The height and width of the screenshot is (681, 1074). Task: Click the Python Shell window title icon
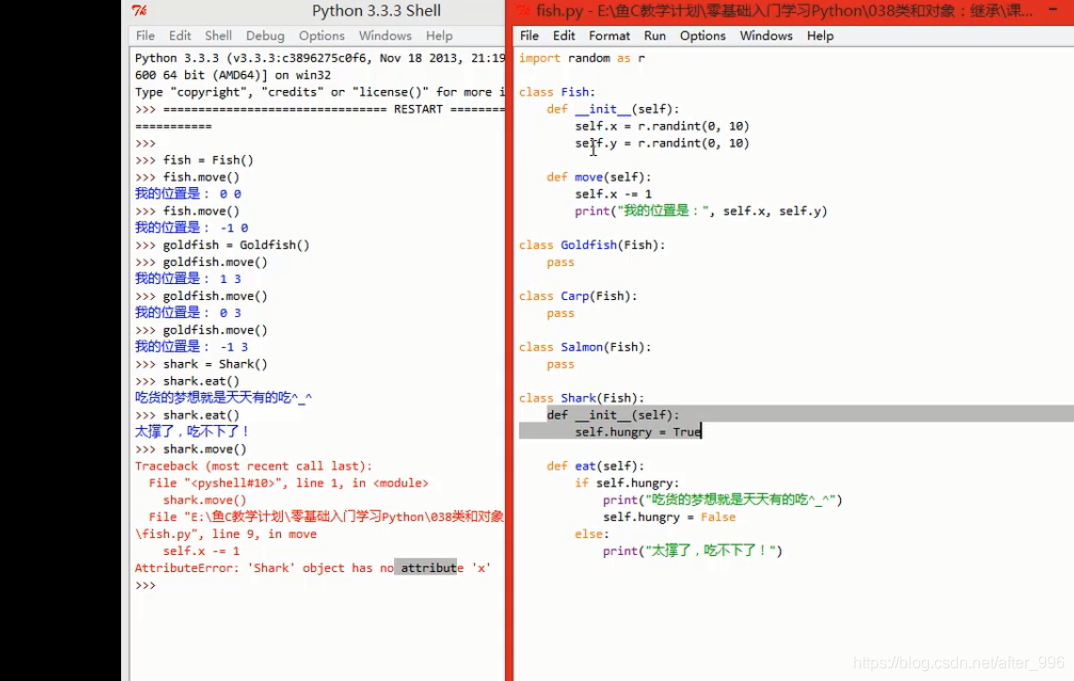(139, 10)
